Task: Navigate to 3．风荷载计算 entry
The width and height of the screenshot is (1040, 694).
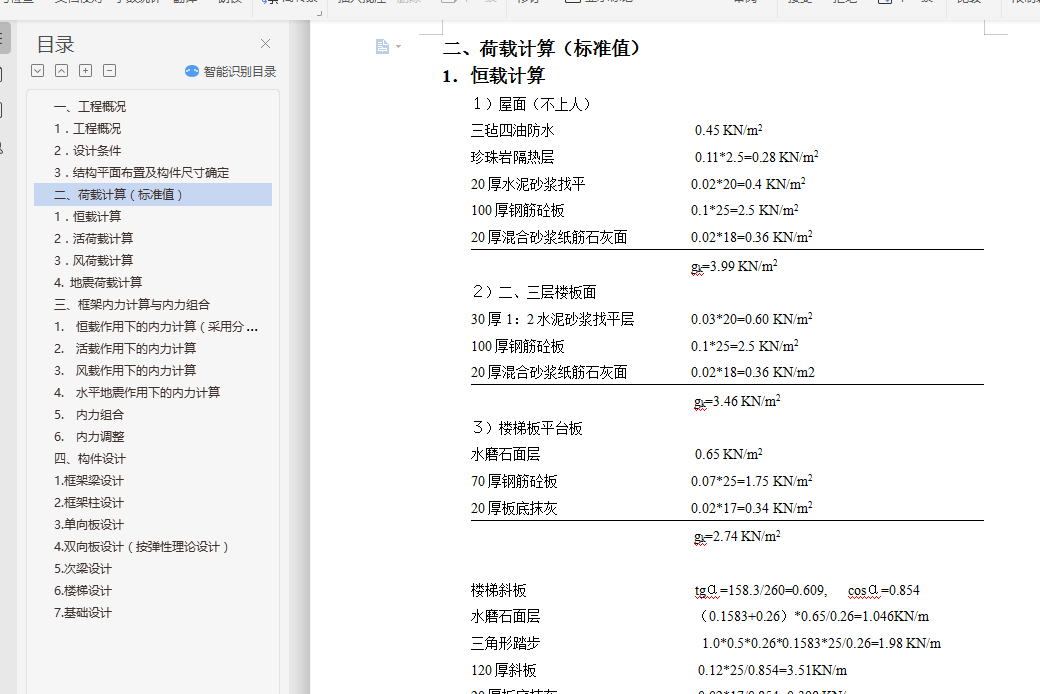Action: point(94,260)
